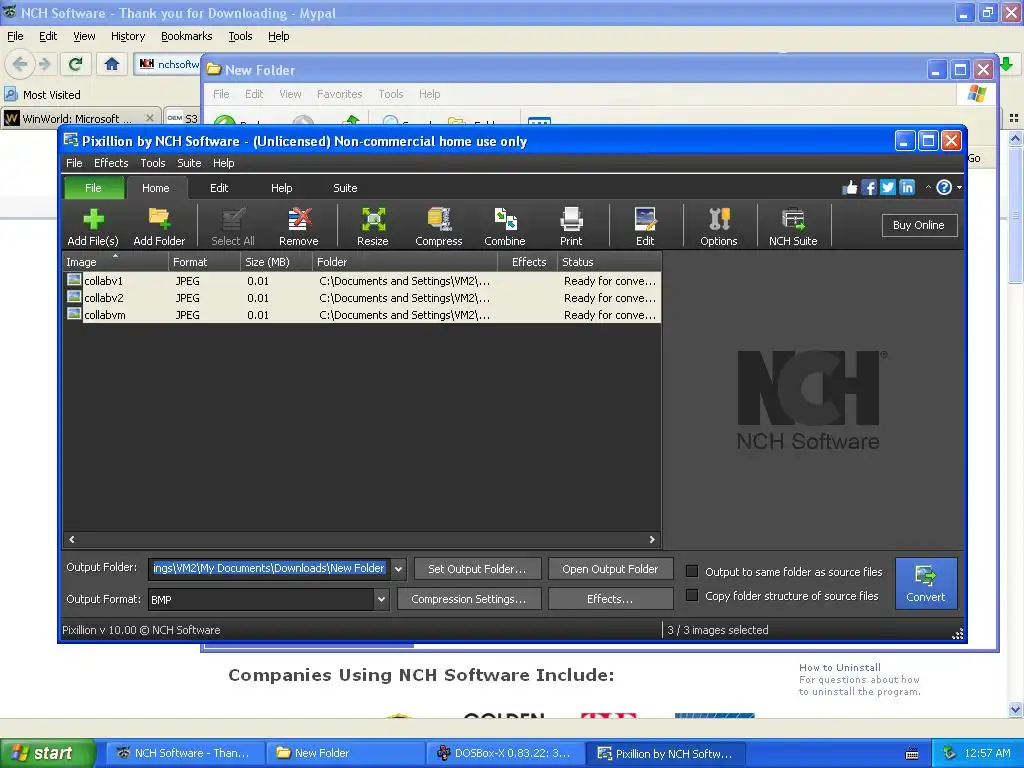Enable Copy folder structure of source files

(692, 595)
